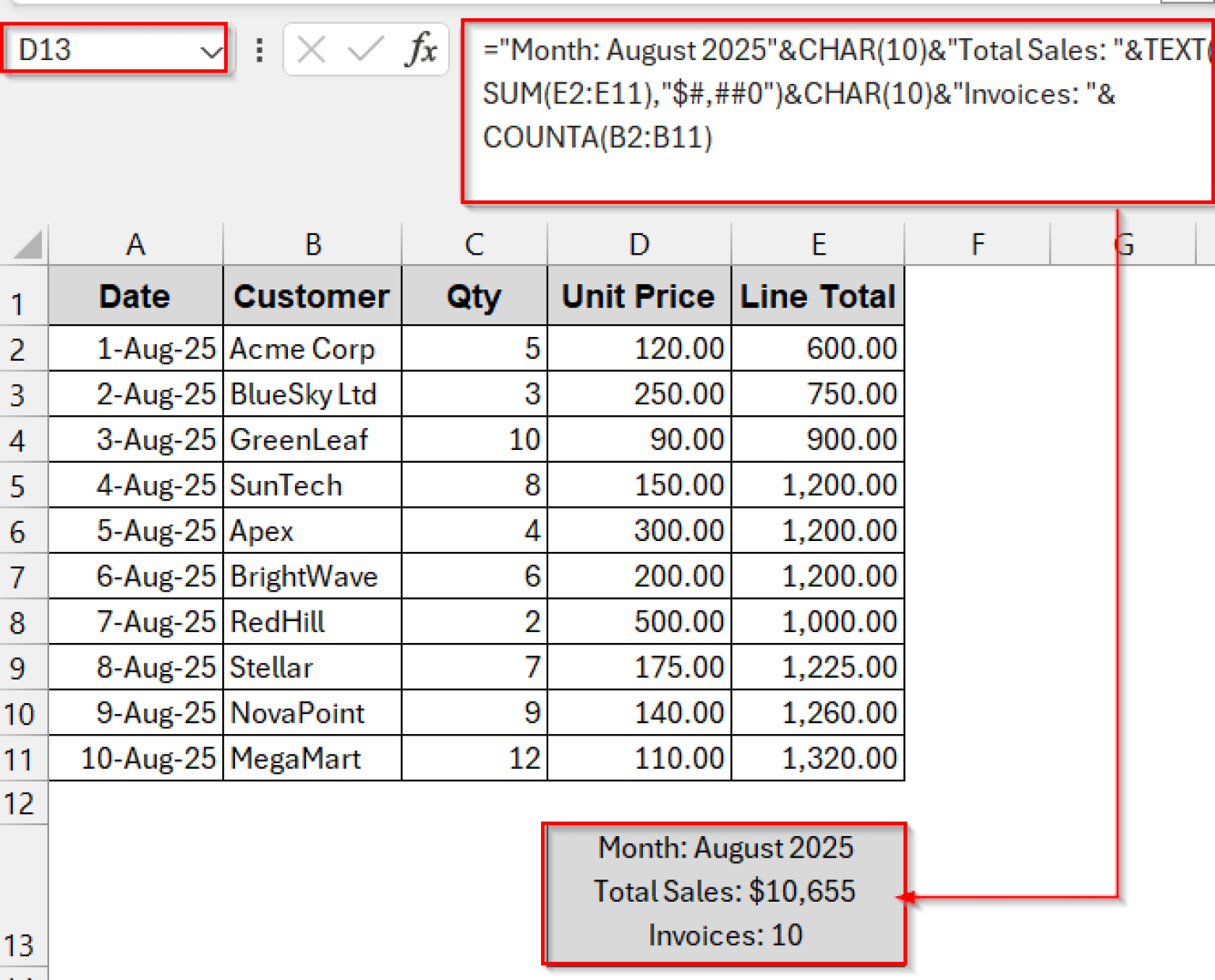This screenshot has width=1215, height=980.
Task: Select cell B2 containing Acme Corp
Action: tap(312, 348)
